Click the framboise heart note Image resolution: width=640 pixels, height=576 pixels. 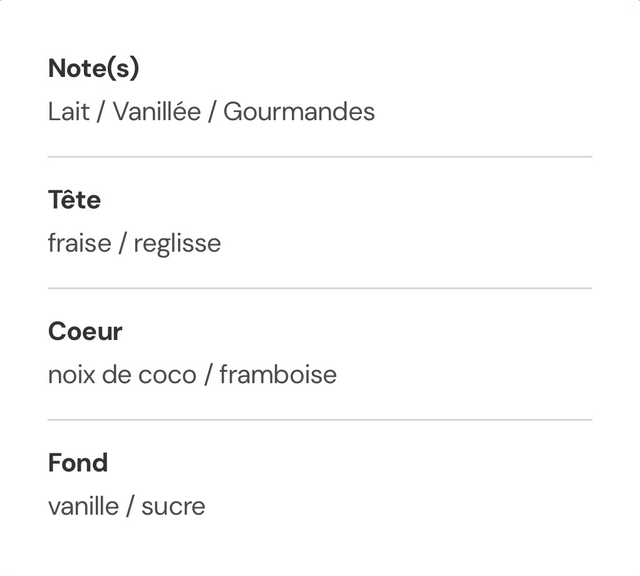coord(278,375)
